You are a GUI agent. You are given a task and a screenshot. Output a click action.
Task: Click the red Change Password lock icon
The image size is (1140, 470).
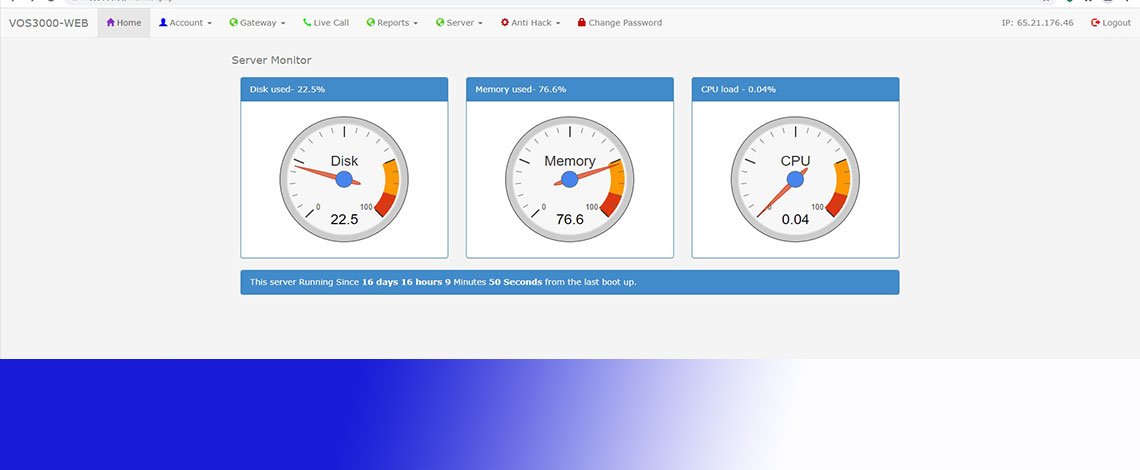click(582, 23)
